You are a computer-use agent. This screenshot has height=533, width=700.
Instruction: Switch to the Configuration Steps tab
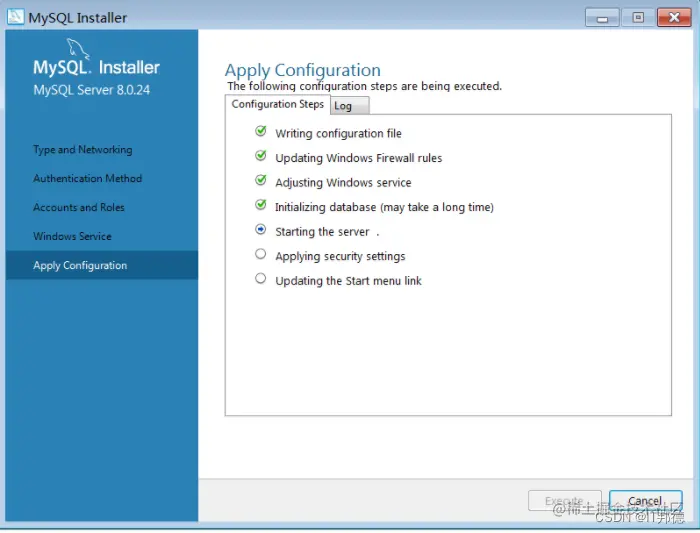(277, 104)
